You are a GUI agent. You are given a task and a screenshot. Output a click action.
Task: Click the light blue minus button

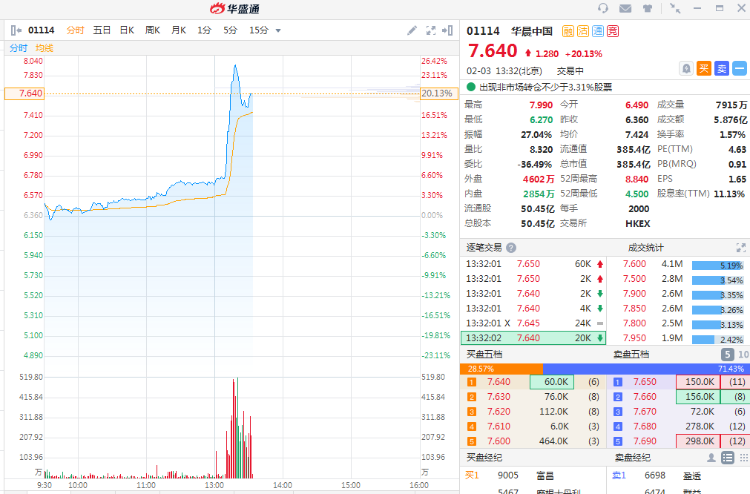(739, 68)
